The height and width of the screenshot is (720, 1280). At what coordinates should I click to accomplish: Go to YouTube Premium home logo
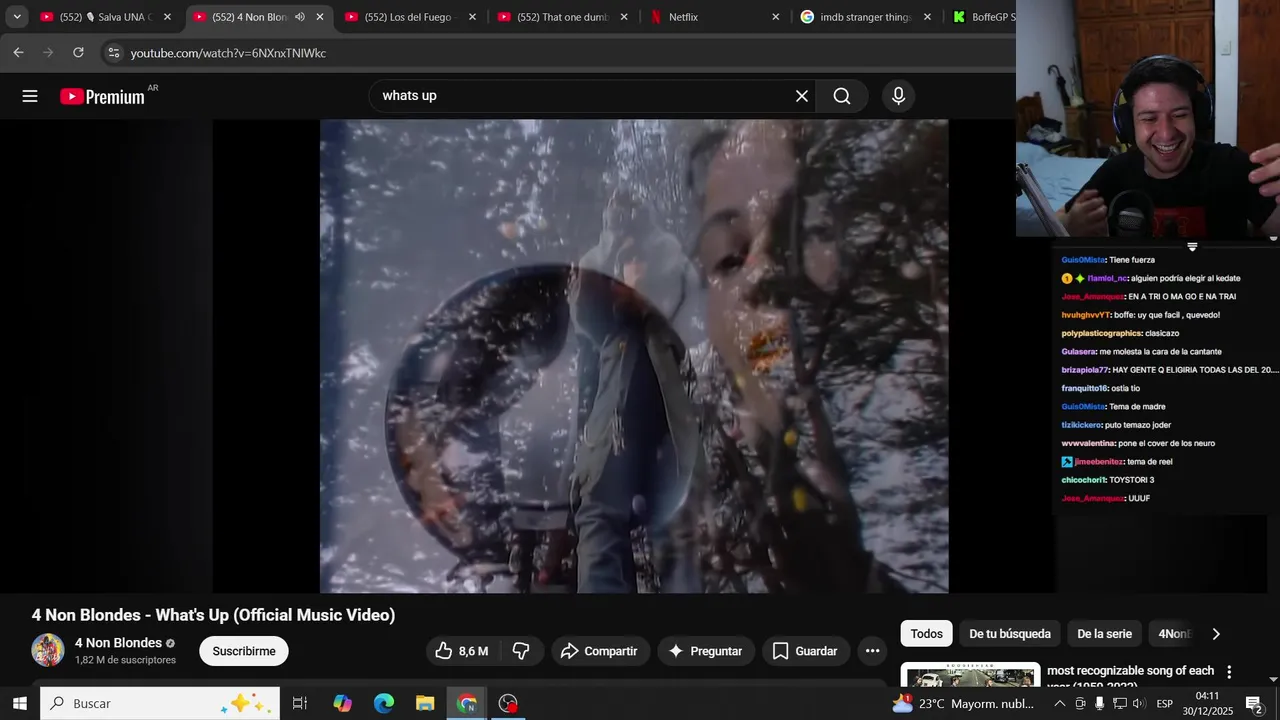(x=103, y=96)
